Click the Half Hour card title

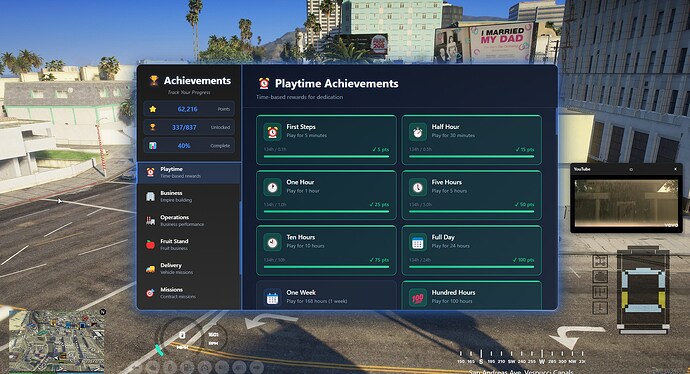(445, 127)
